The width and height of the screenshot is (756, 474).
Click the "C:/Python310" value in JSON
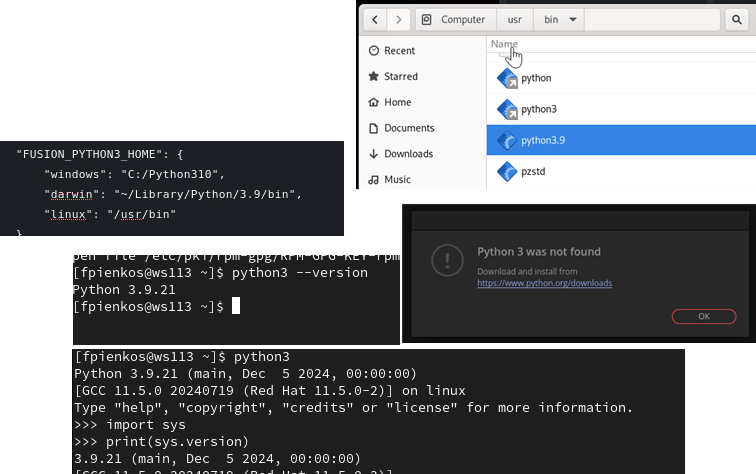[169, 175]
